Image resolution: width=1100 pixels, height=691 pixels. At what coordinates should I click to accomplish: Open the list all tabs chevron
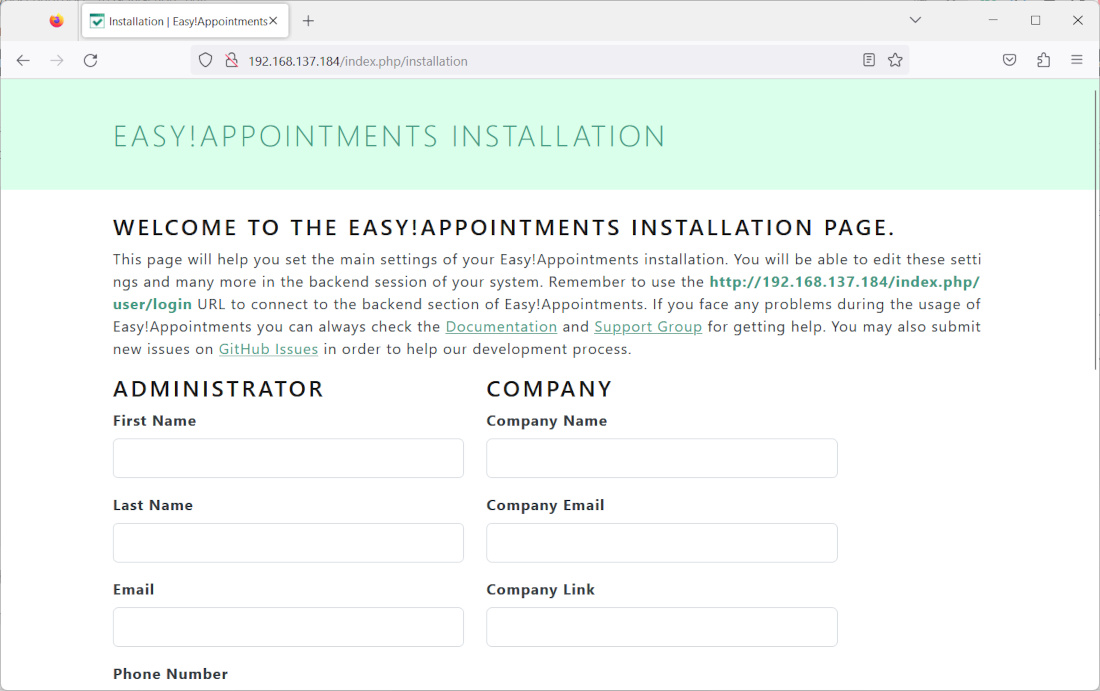915,20
